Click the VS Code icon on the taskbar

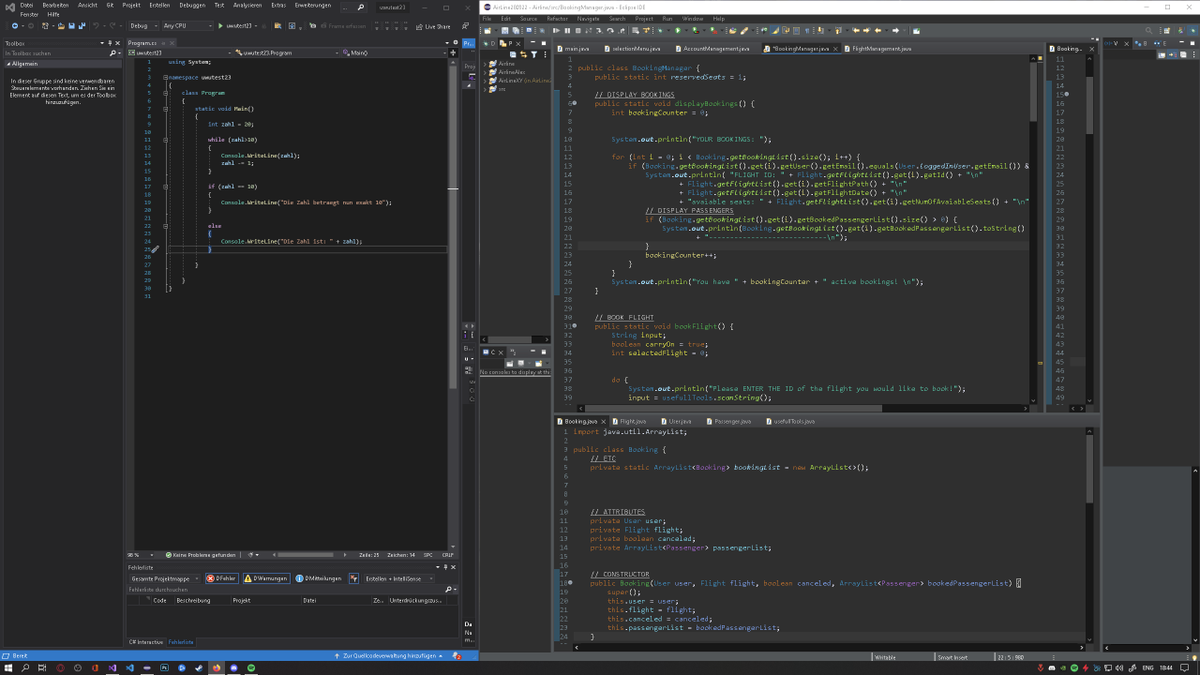pyautogui.click(x=129, y=667)
